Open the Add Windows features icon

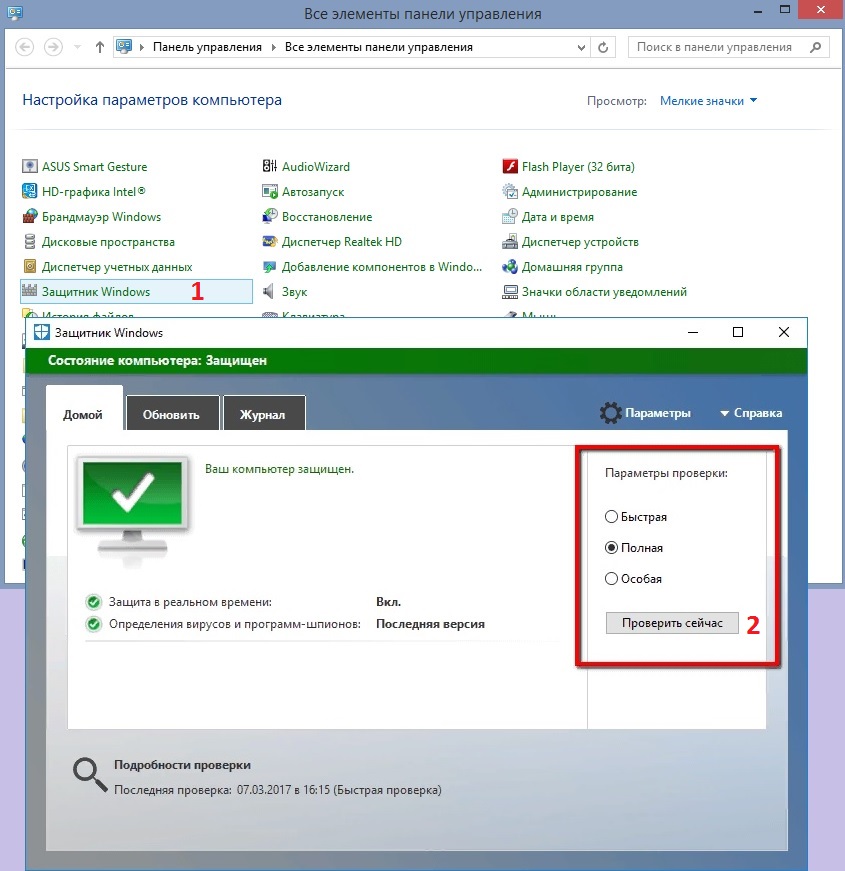coord(269,266)
